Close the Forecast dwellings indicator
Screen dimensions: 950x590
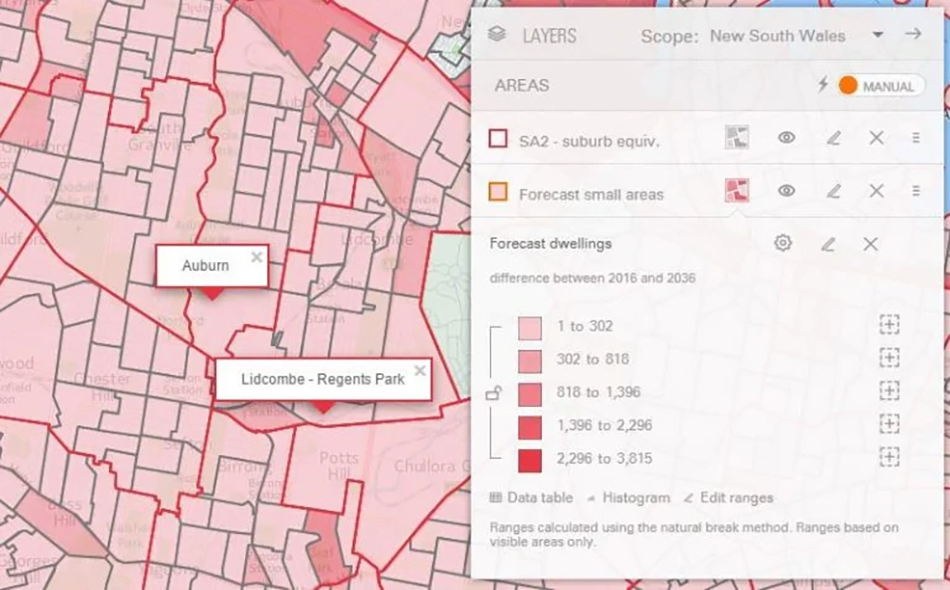tap(871, 244)
